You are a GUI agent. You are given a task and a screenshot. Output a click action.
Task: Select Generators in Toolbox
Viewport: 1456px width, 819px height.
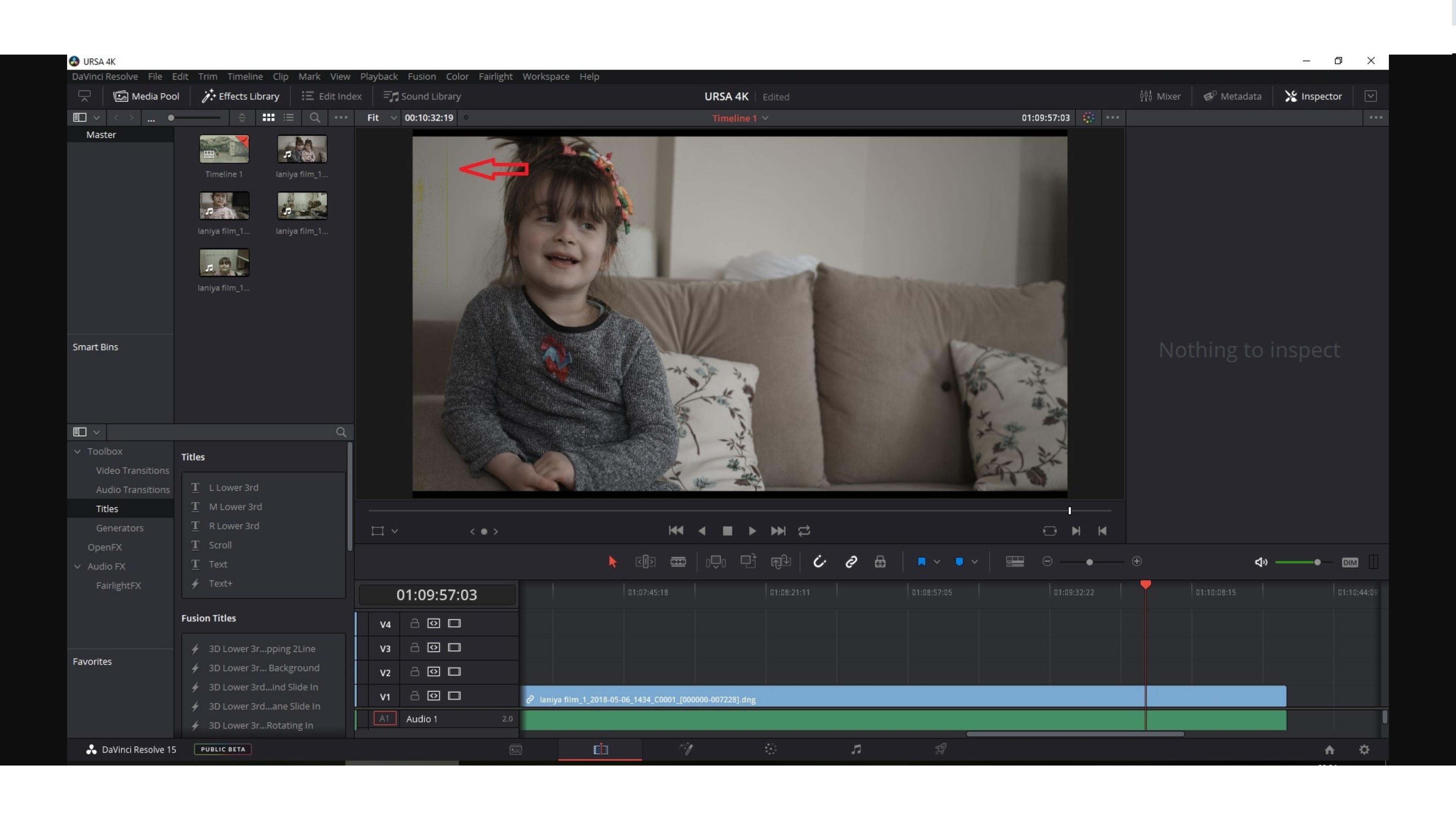pos(119,528)
